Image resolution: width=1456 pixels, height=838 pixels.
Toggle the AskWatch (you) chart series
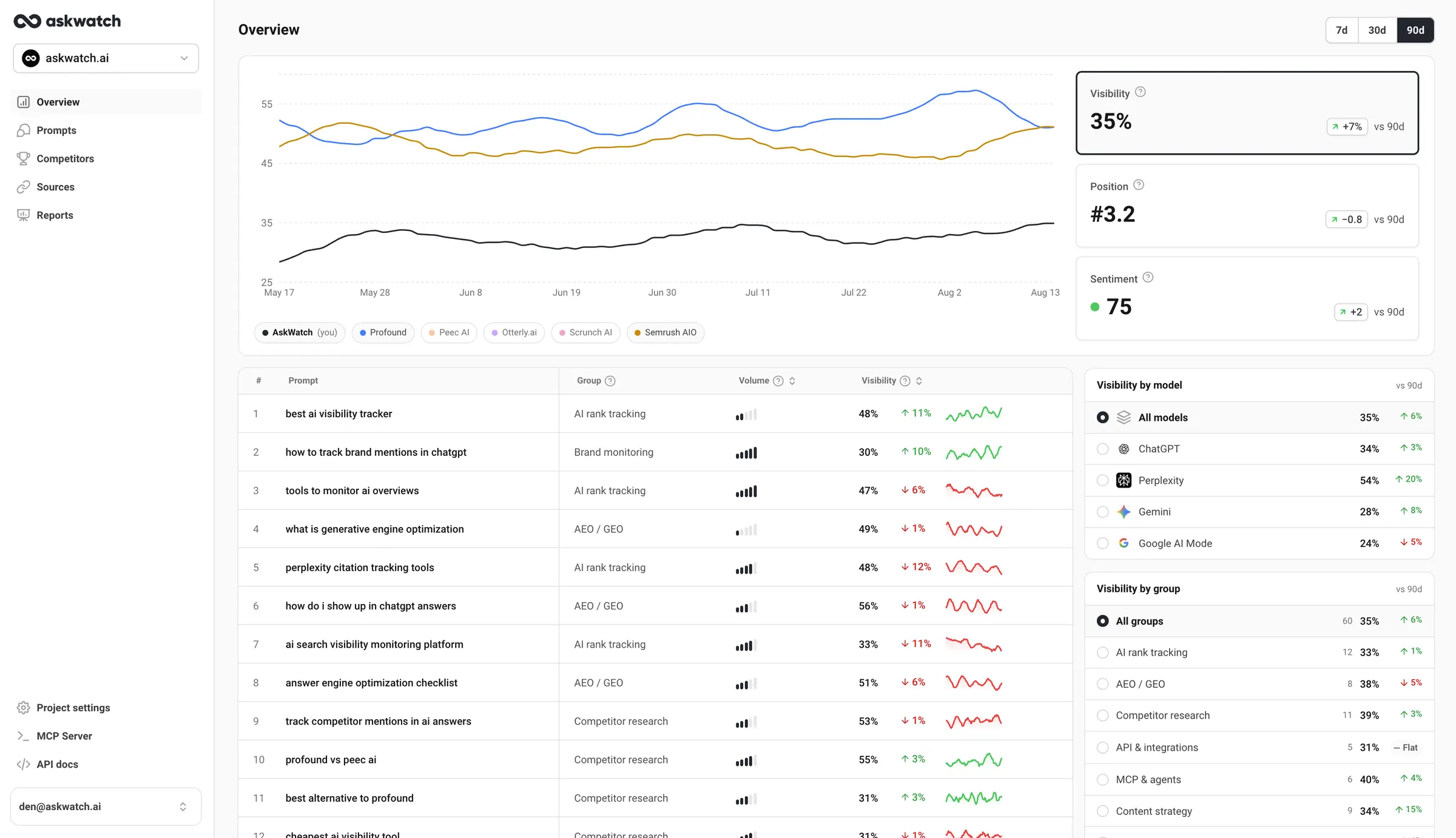[x=300, y=332]
